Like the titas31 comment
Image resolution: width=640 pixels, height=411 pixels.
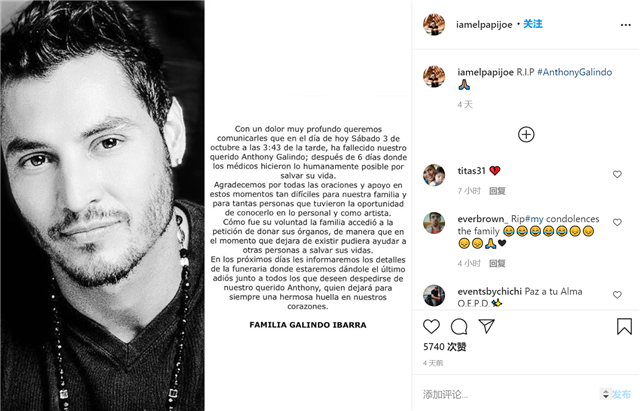click(x=617, y=174)
